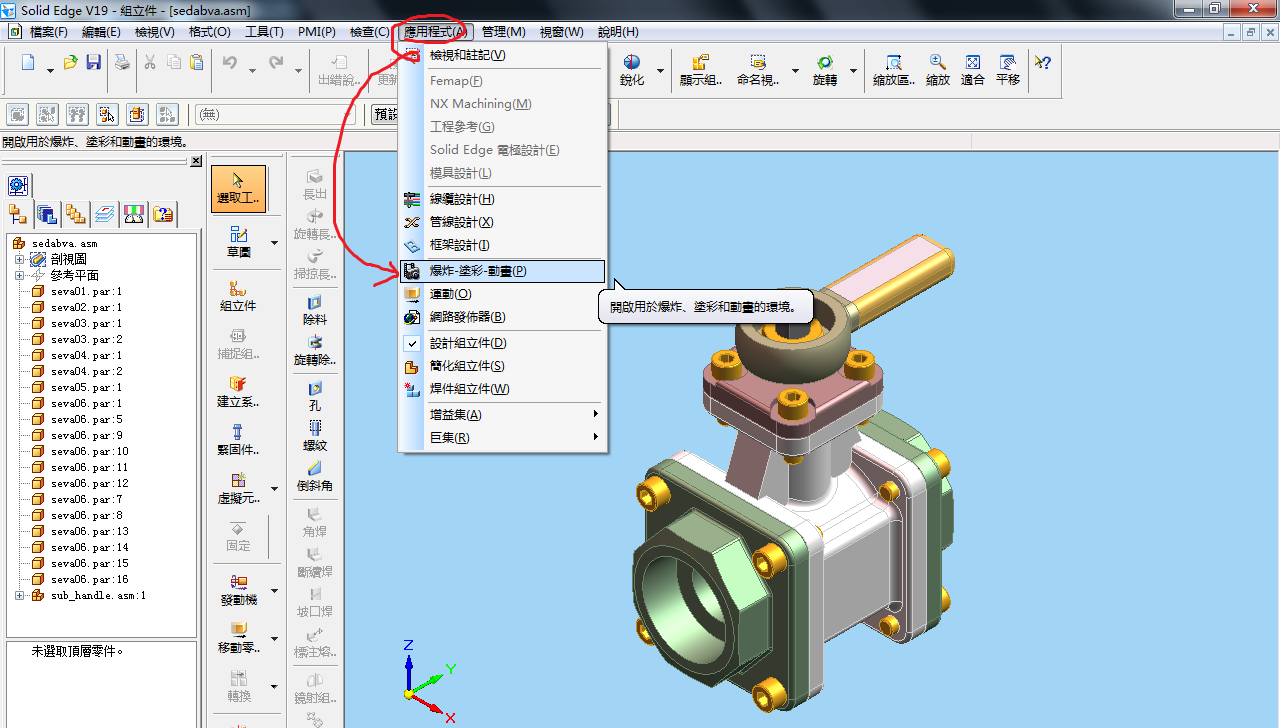The height and width of the screenshot is (728, 1280).
Task: Click the 旋轉除 revolved cutout tool
Action: click(x=315, y=350)
